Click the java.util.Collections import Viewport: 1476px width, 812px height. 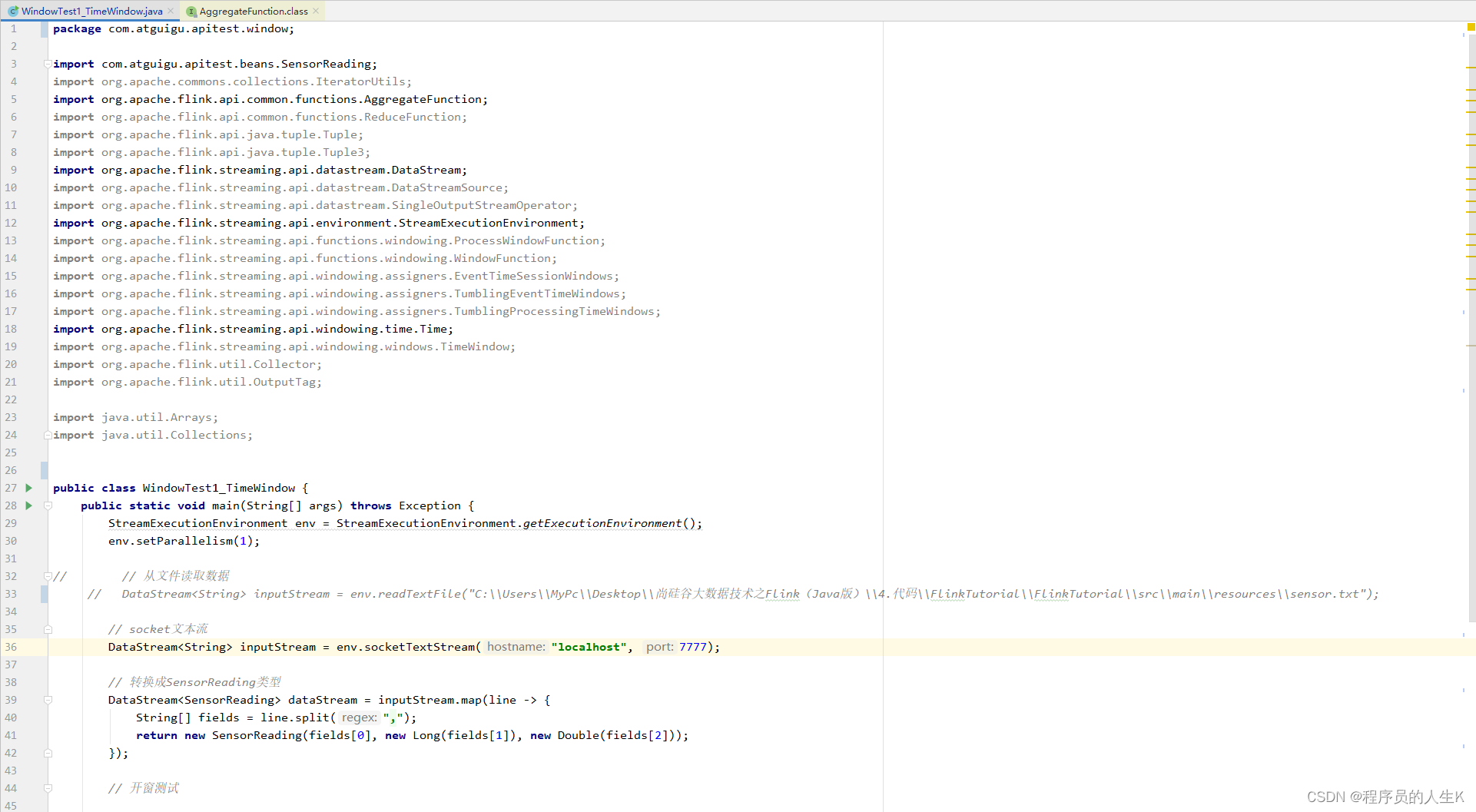(x=153, y=435)
